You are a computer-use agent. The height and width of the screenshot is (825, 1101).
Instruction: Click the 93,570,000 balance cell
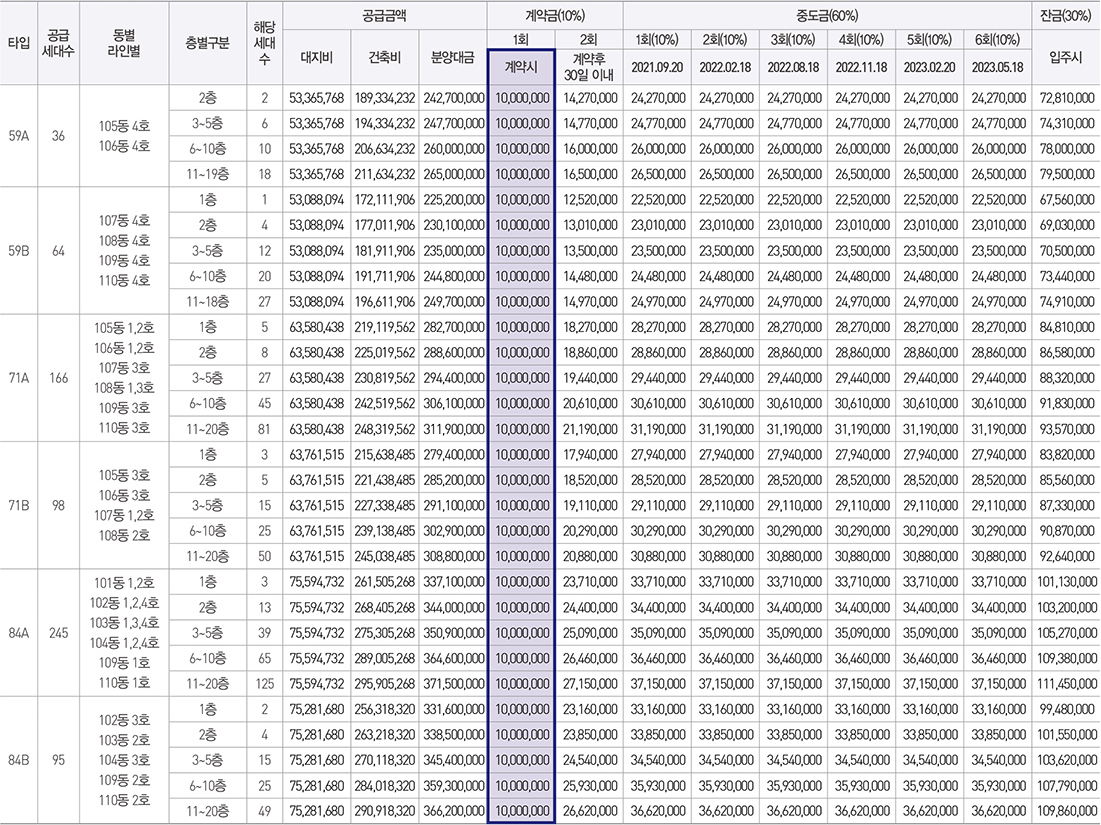[1066, 429]
